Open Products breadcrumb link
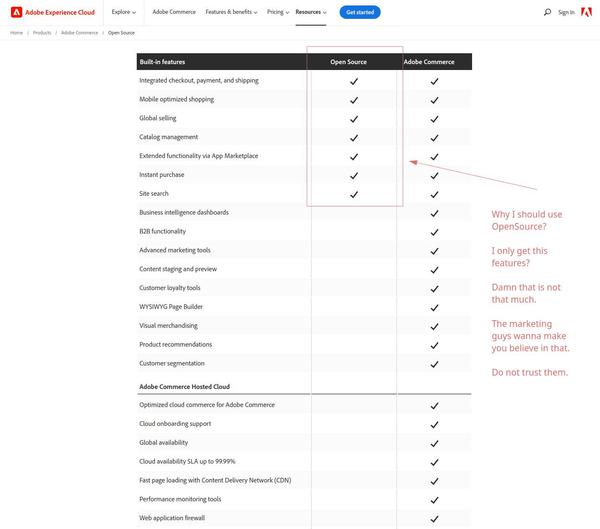 [42, 33]
